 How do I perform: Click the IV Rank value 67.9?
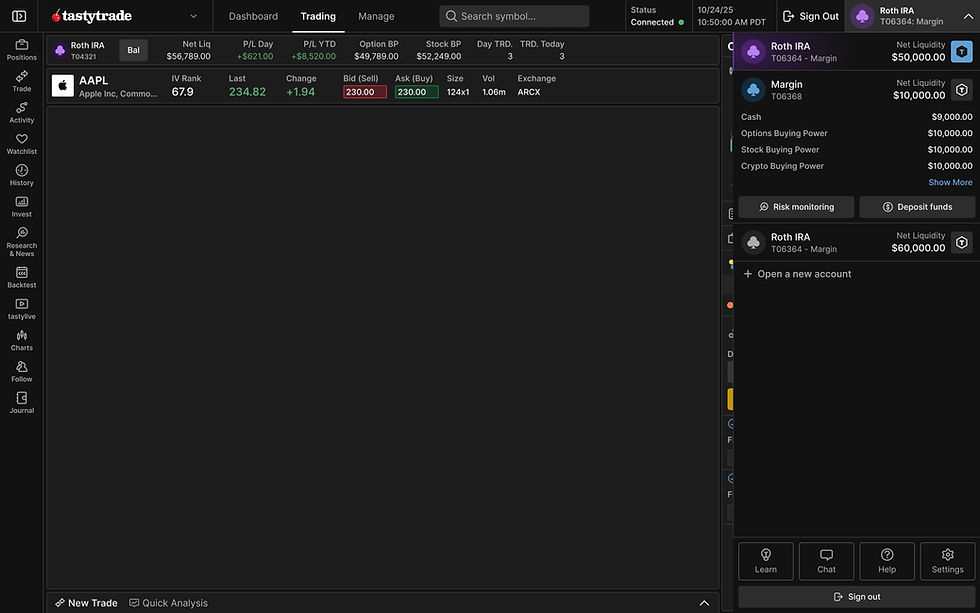182,92
